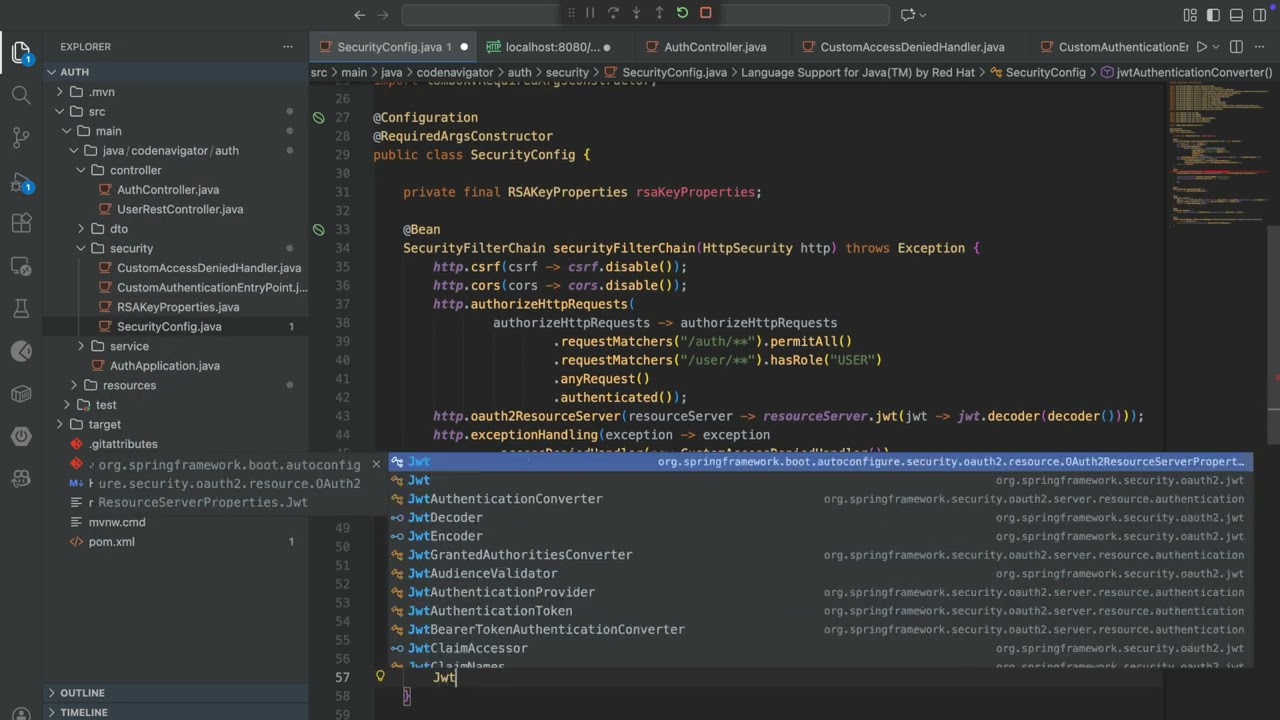Choose JwtBearerTokenAuthenticationConverter suggestion

pyautogui.click(x=820, y=629)
